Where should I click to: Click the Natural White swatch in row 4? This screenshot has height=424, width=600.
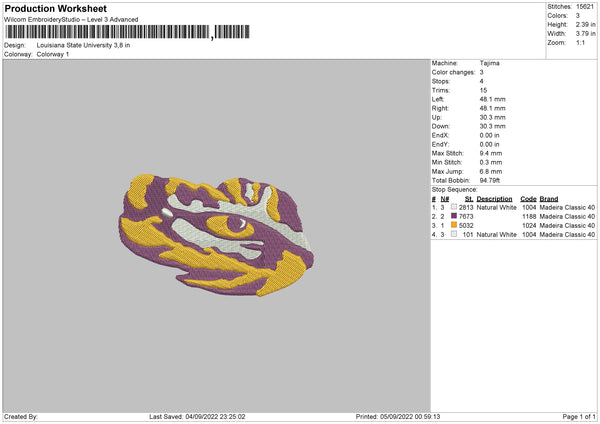point(454,234)
